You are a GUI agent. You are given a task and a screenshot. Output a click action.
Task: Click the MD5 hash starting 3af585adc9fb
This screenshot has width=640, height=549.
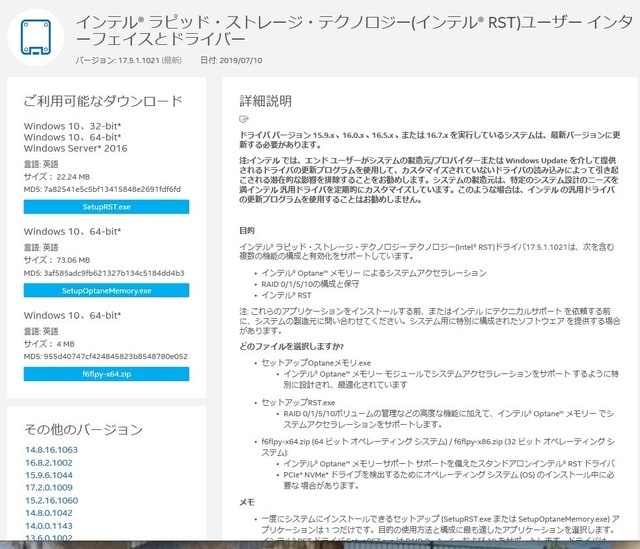coord(114,273)
